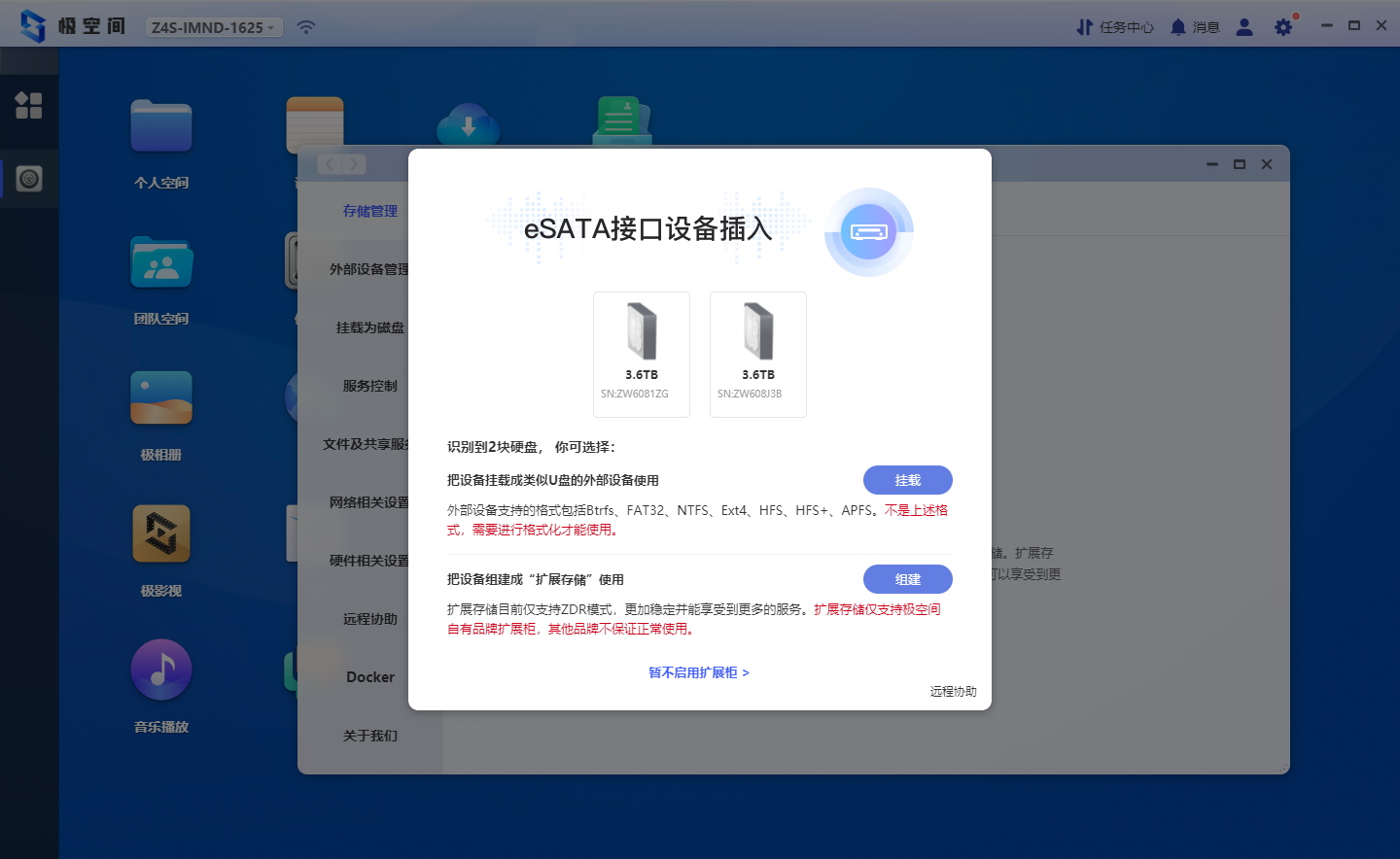Click the text 识别到2块硬盘, 你可选择:
The width and height of the screenshot is (1400, 859).
point(531,447)
